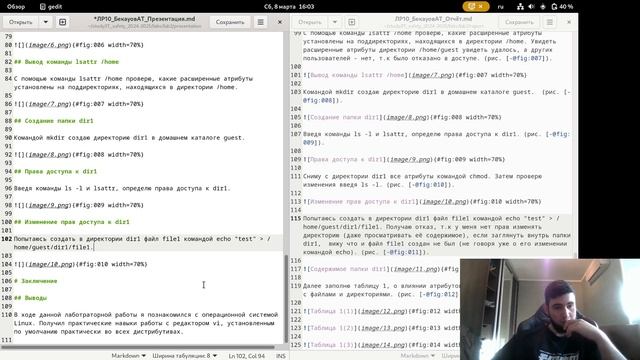Viewport: 640px width, 360px height.
Task: Click the orange screen recording indicator
Action: pyautogui.click(x=476, y=7)
